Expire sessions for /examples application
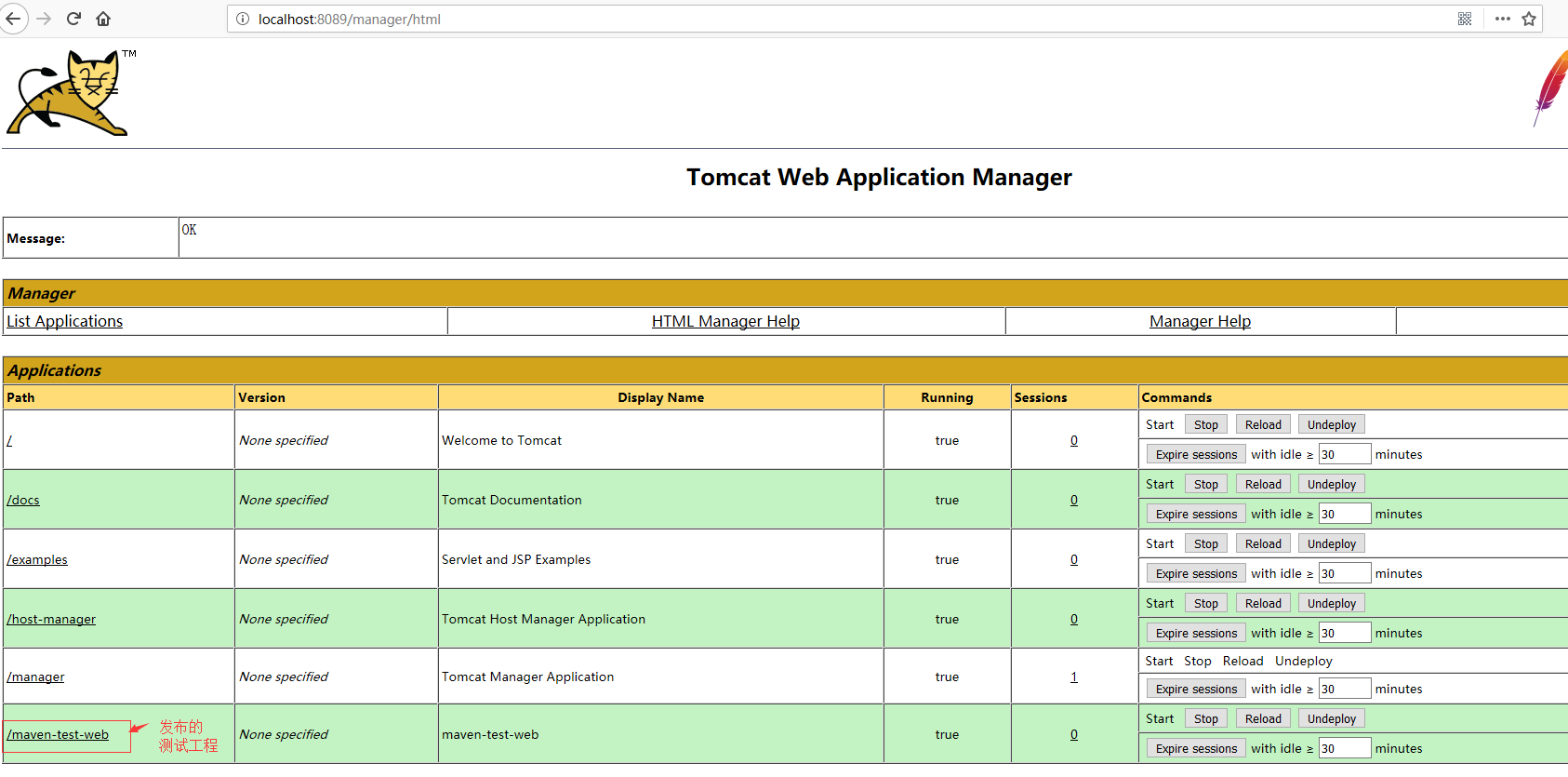1568x777 pixels. (x=1196, y=573)
